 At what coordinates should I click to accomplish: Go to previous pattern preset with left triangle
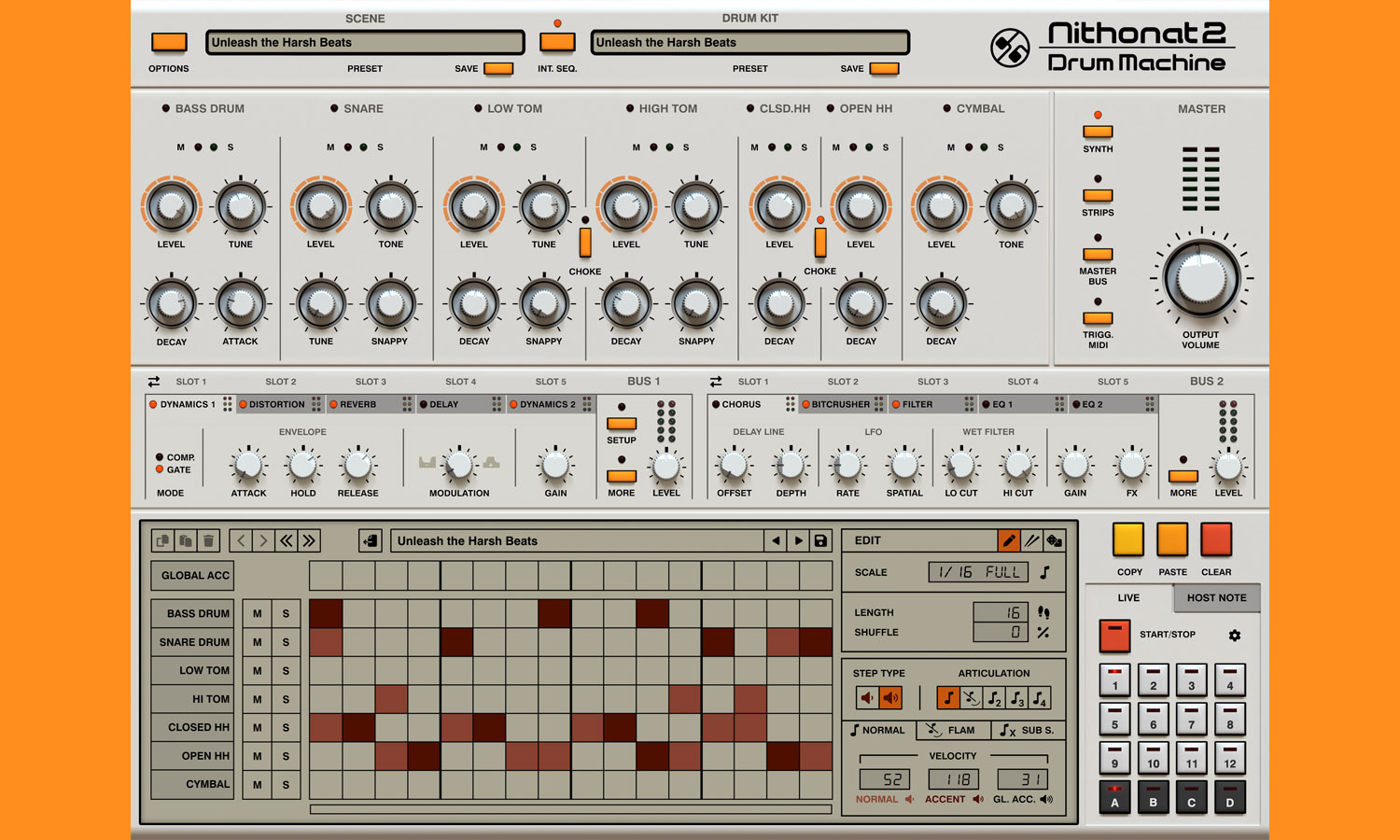coord(776,540)
